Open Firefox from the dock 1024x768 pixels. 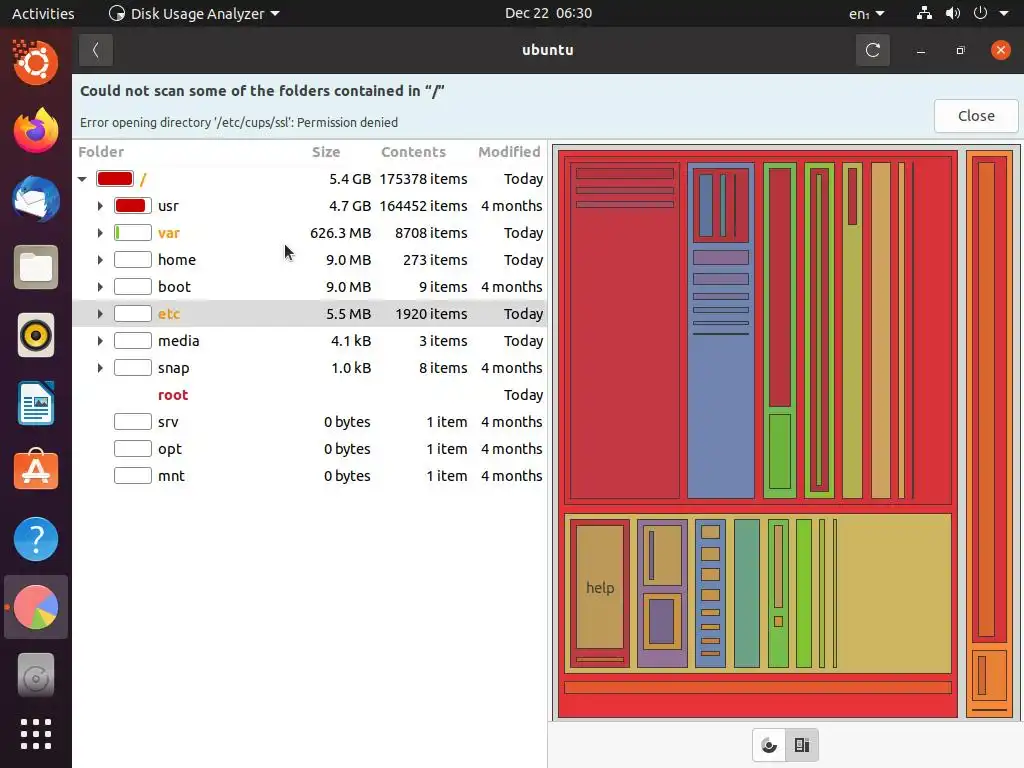tap(36, 131)
